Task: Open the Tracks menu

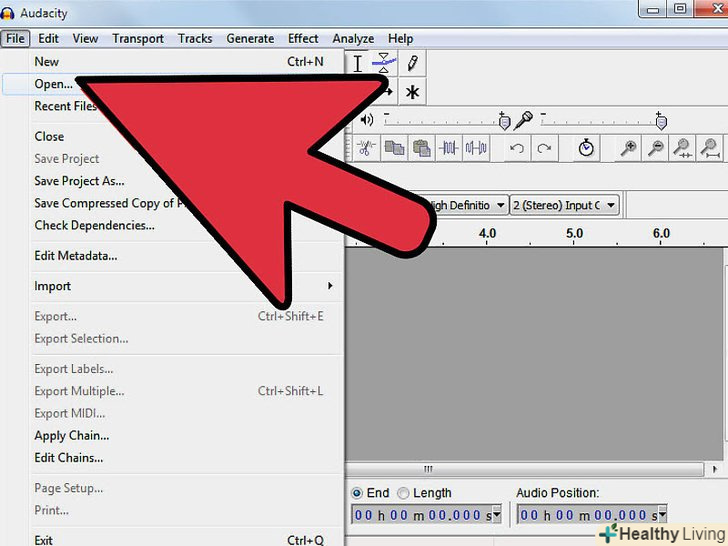Action: 195,39
